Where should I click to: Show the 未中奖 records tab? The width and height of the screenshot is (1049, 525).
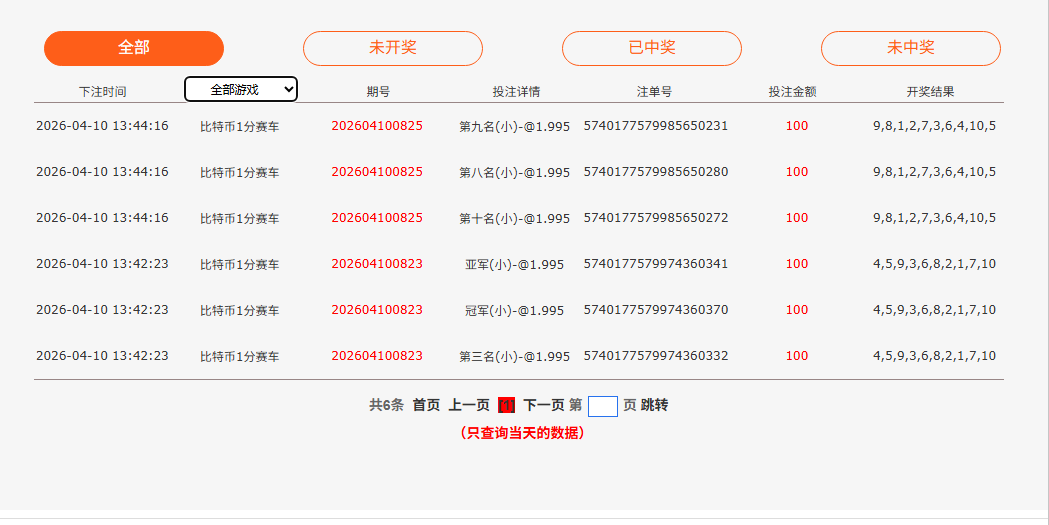(x=911, y=48)
